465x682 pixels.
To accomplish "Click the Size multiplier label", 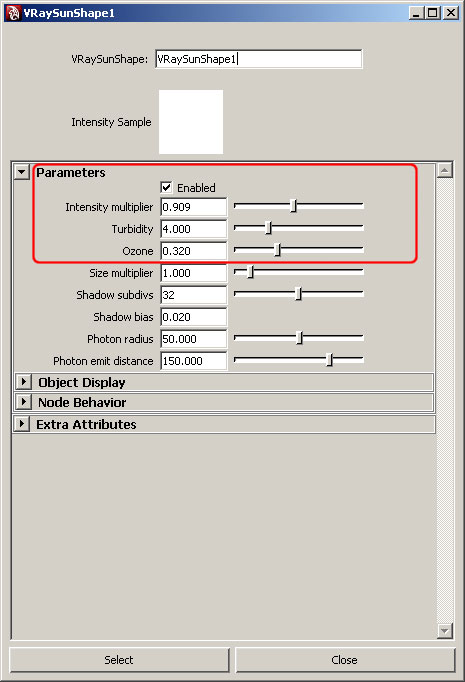I will [x=121, y=273].
